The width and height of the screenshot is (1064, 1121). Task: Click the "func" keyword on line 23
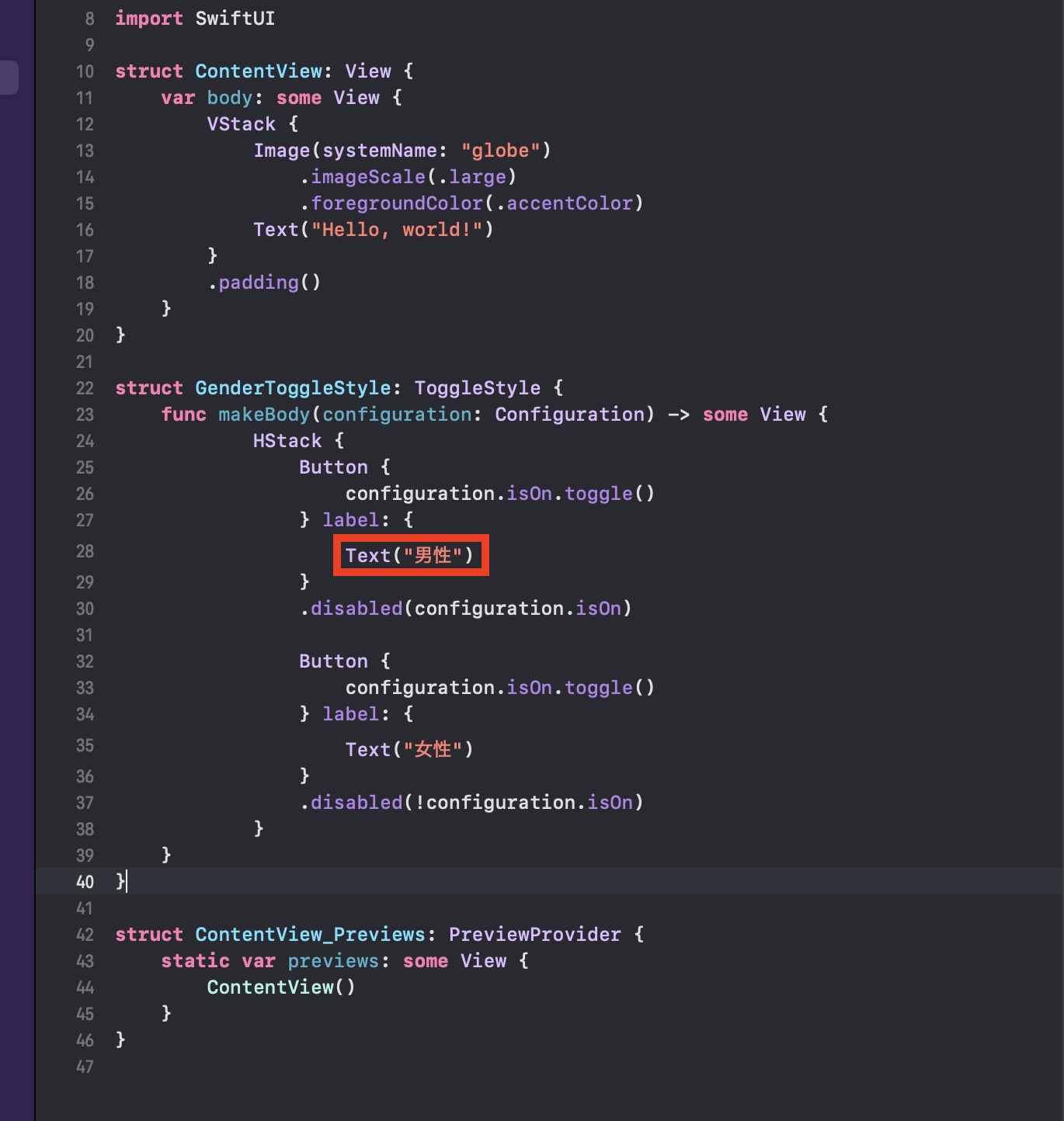(184, 415)
